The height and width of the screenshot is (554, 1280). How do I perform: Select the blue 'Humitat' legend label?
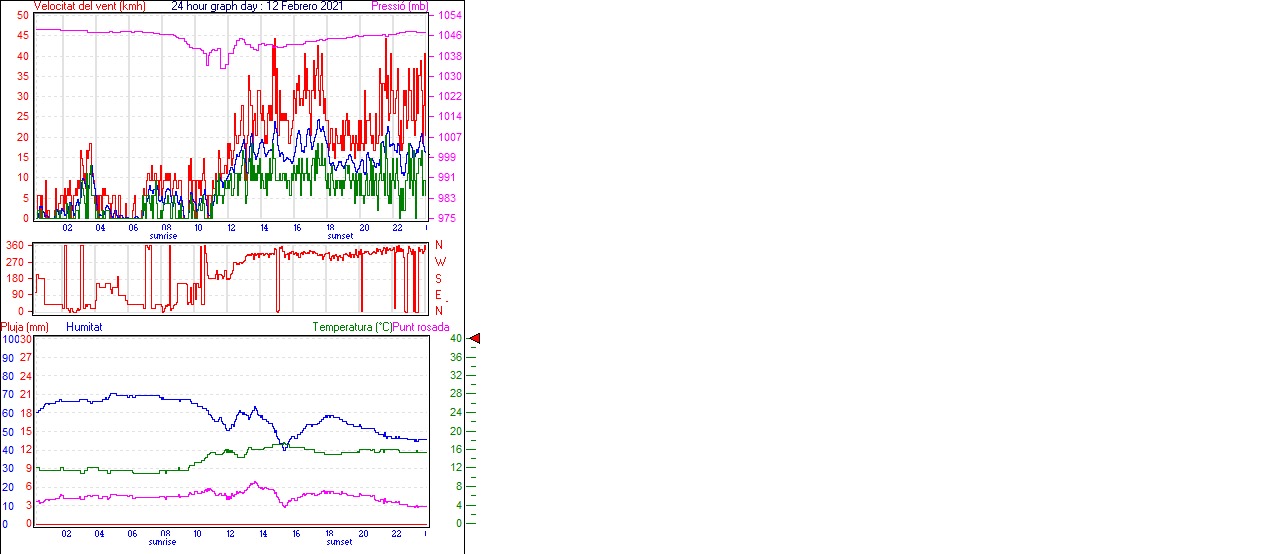tap(84, 327)
